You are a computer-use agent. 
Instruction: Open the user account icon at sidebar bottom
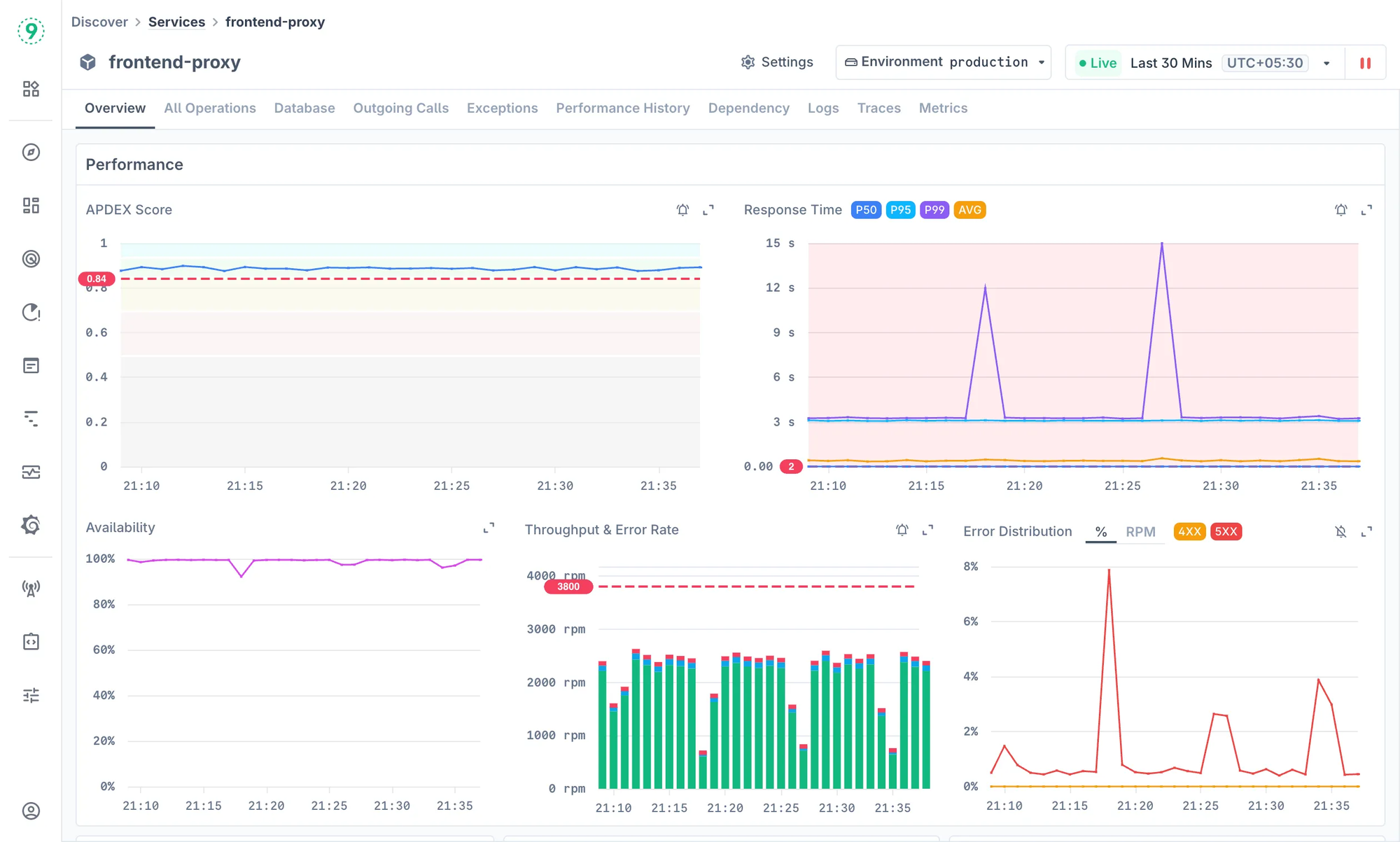(x=31, y=811)
